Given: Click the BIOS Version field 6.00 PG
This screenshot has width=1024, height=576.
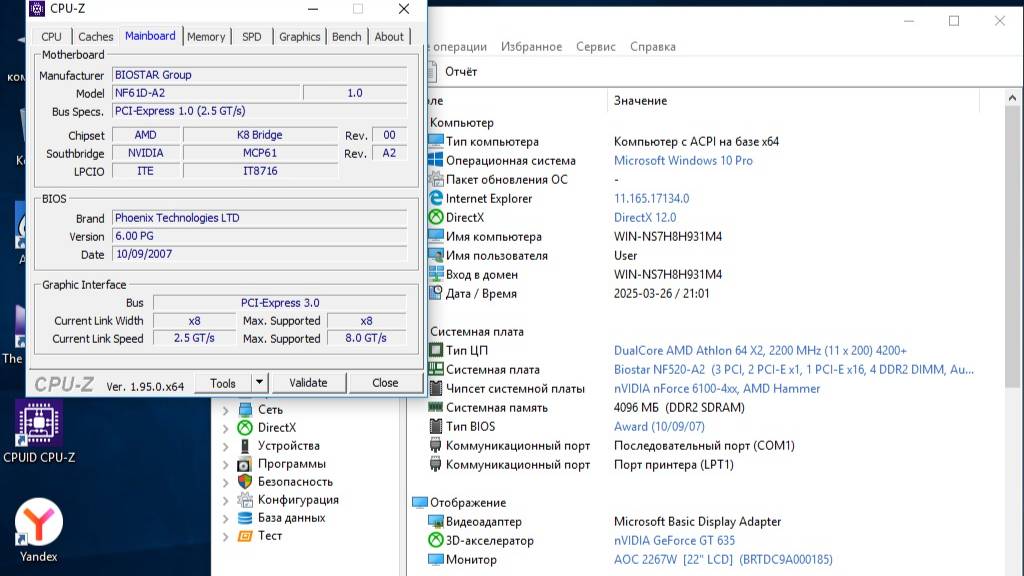Looking at the screenshot, I should (x=259, y=236).
